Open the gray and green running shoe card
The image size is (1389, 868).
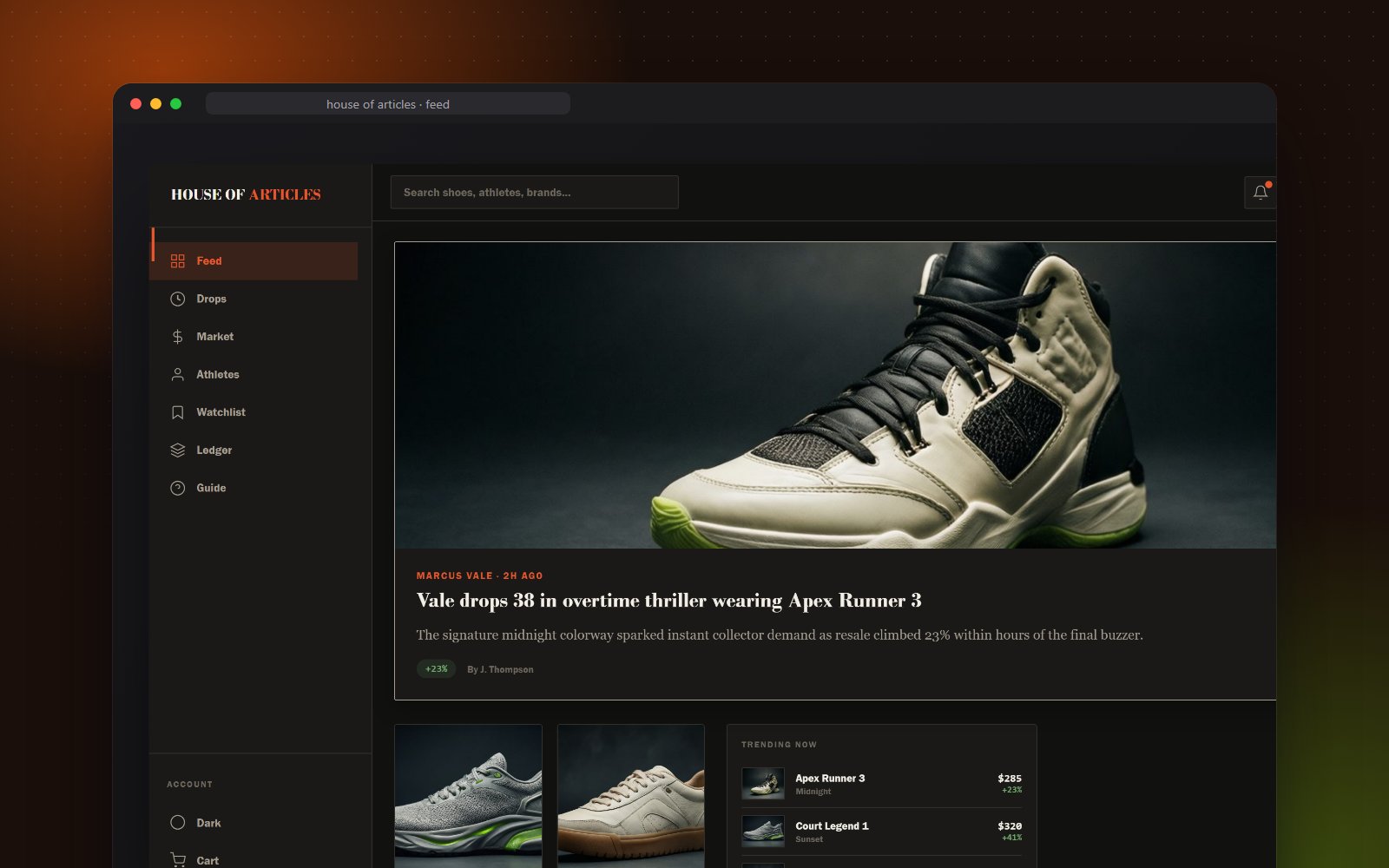click(x=468, y=796)
